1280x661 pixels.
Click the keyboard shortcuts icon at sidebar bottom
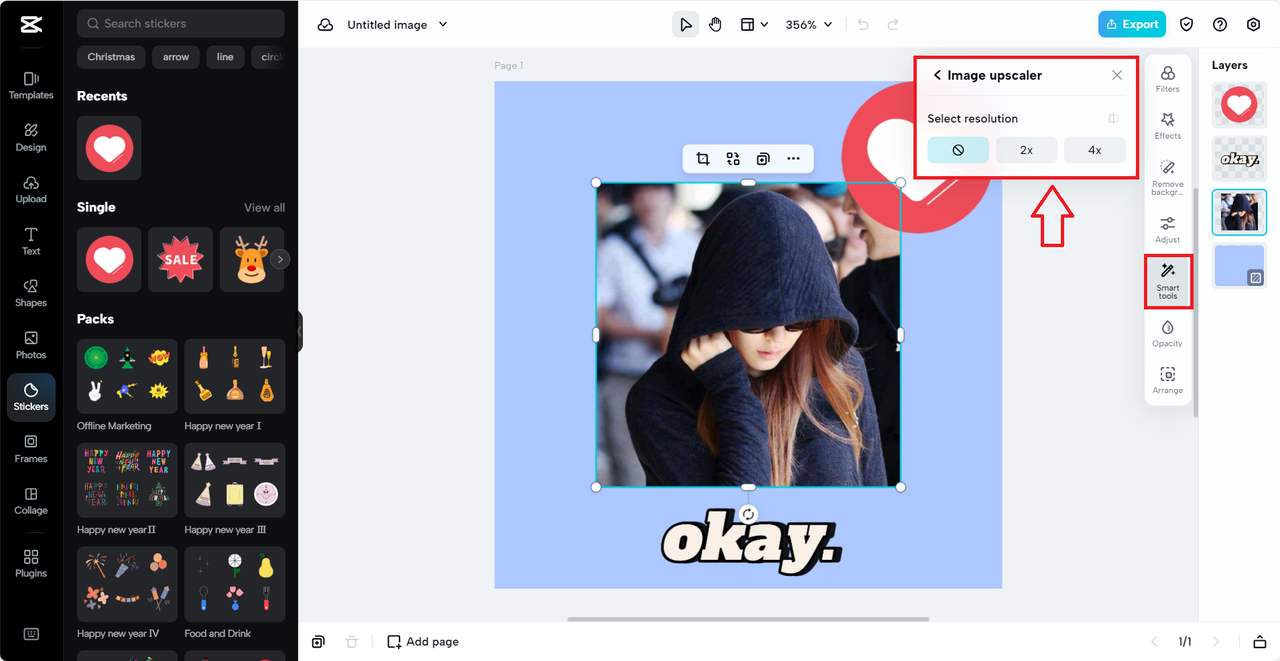click(31, 634)
